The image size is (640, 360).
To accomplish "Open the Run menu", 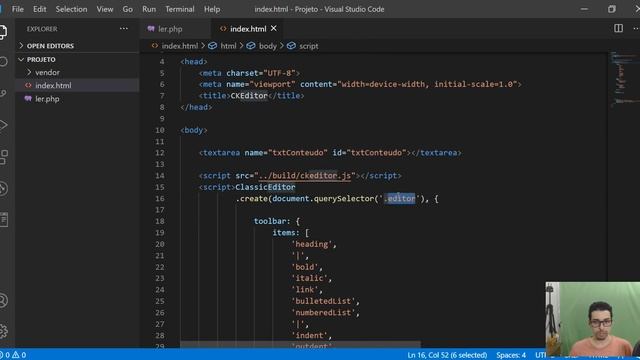I will click(149, 9).
